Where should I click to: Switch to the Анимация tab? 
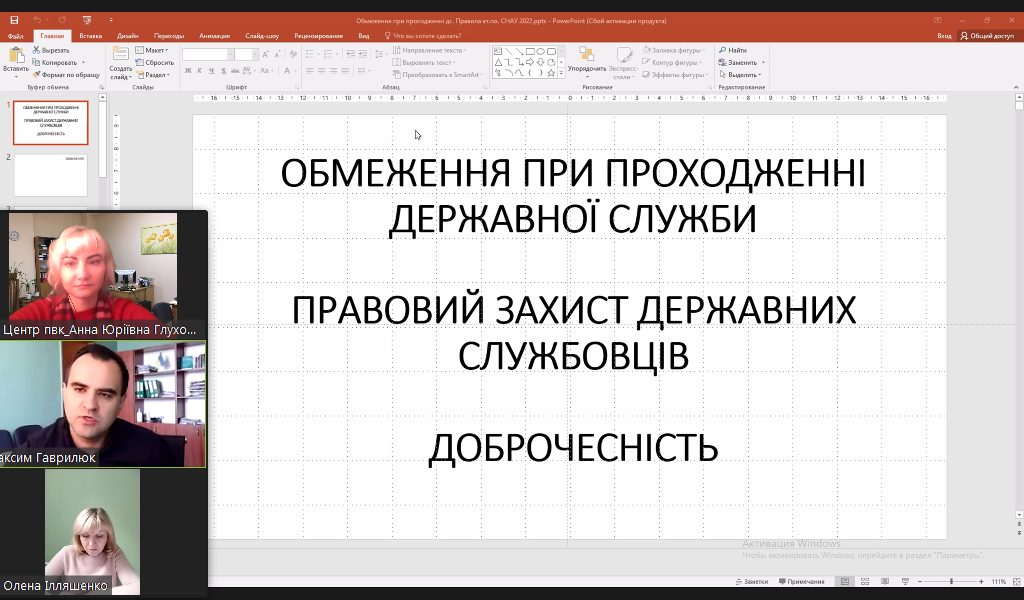coord(213,35)
